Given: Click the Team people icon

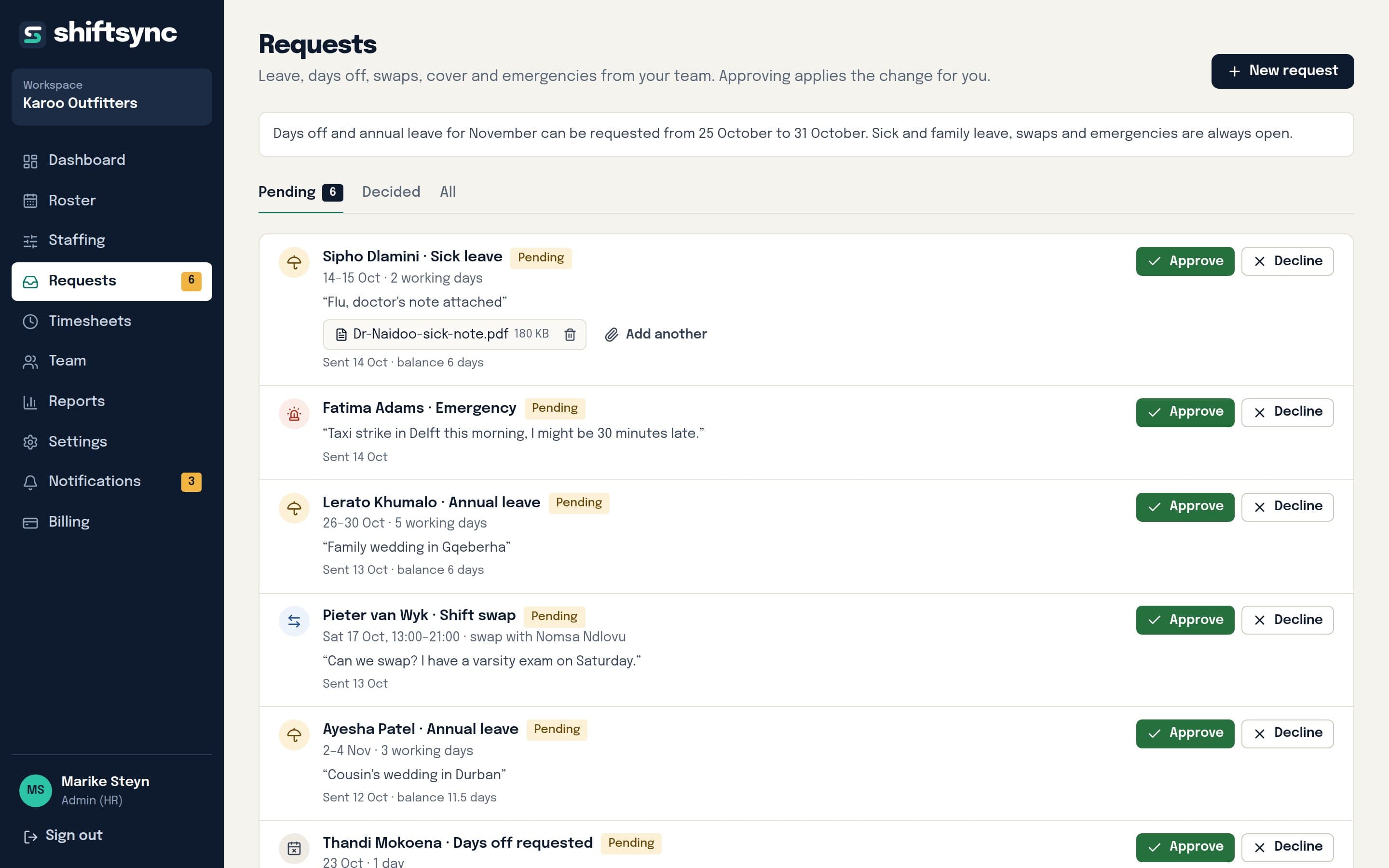Looking at the screenshot, I should point(30,362).
